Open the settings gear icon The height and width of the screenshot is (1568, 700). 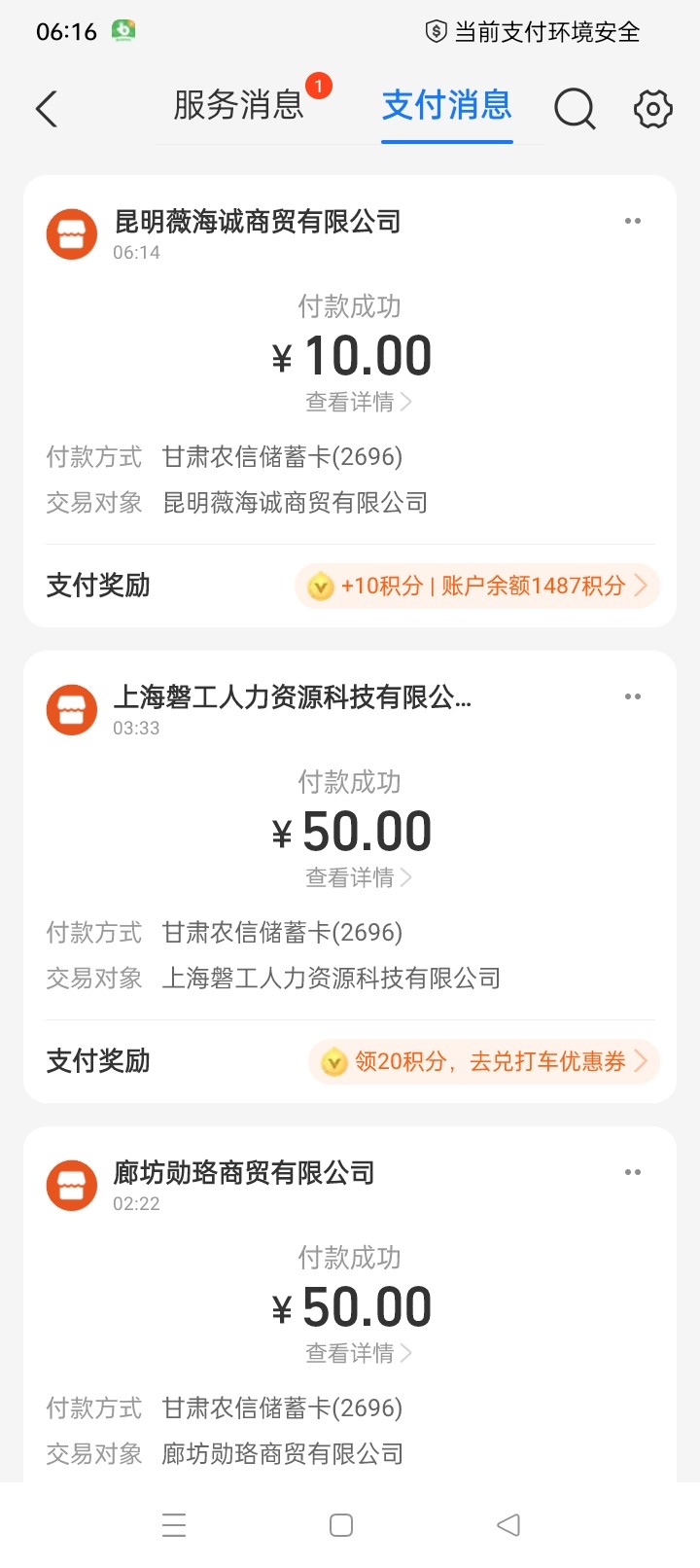point(652,108)
